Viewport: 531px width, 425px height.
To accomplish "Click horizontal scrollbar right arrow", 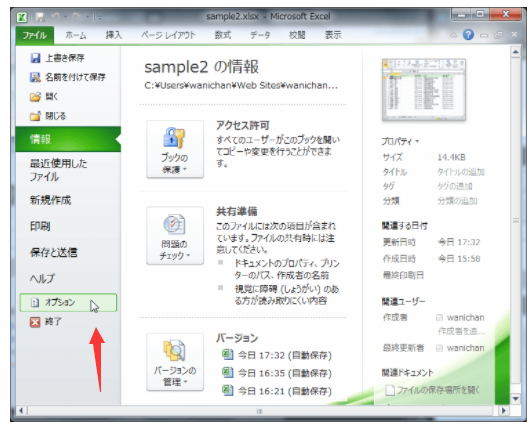I will 504,411.
